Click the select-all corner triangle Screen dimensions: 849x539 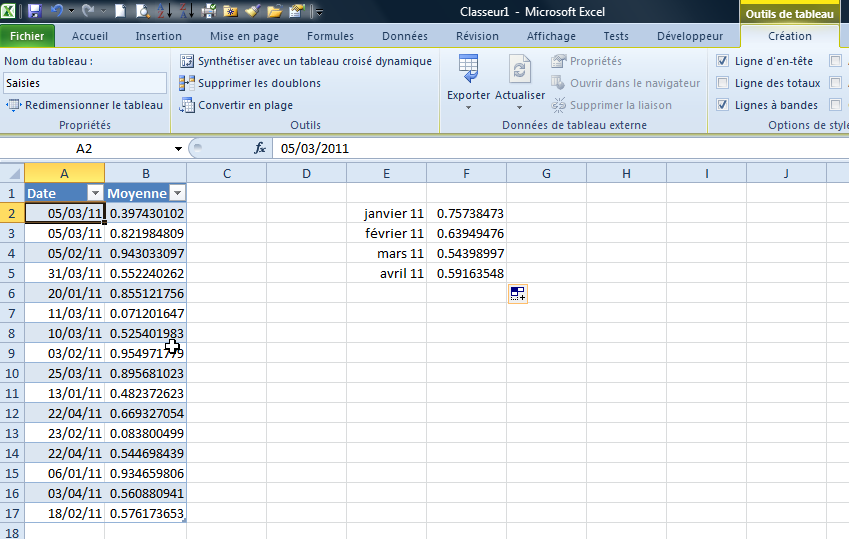(12, 173)
